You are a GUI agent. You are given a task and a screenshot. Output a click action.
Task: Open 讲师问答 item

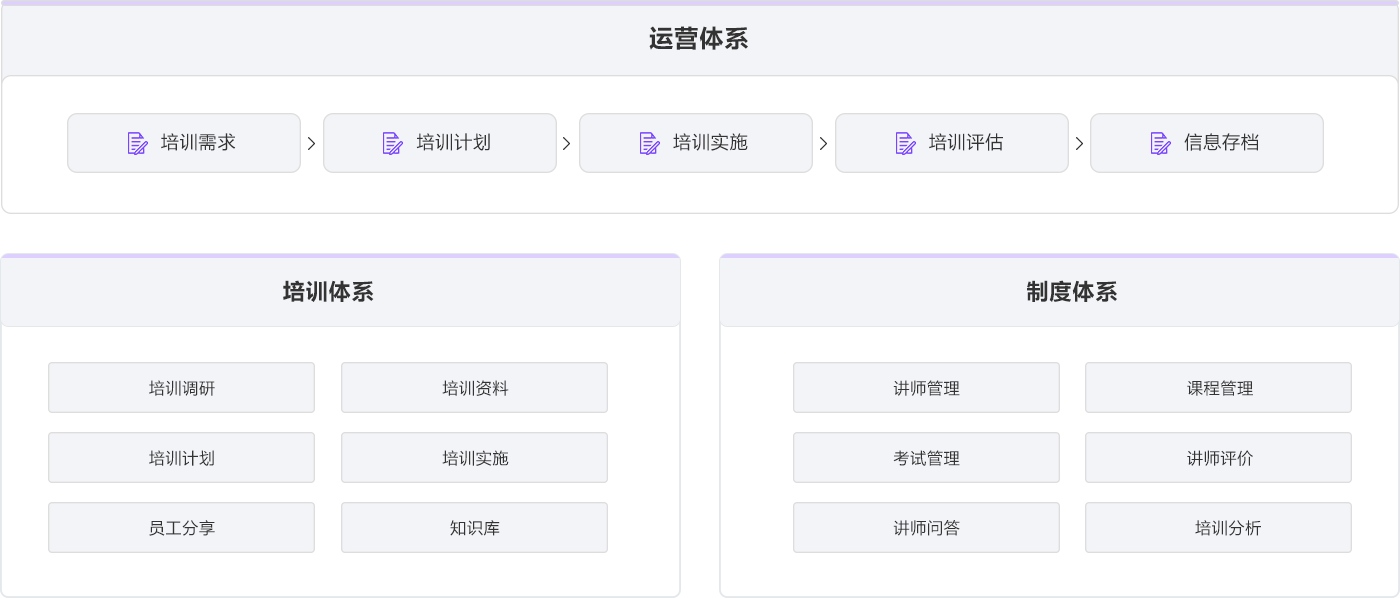(926, 528)
